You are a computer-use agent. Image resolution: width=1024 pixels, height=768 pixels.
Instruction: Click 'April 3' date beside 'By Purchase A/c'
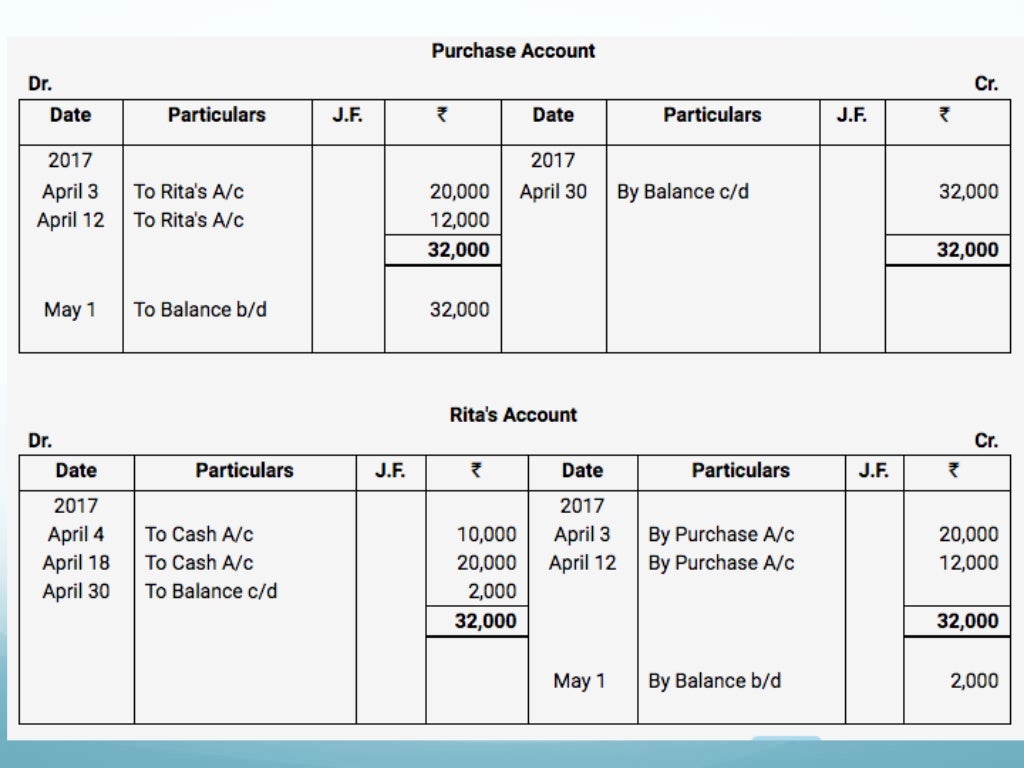point(582,534)
